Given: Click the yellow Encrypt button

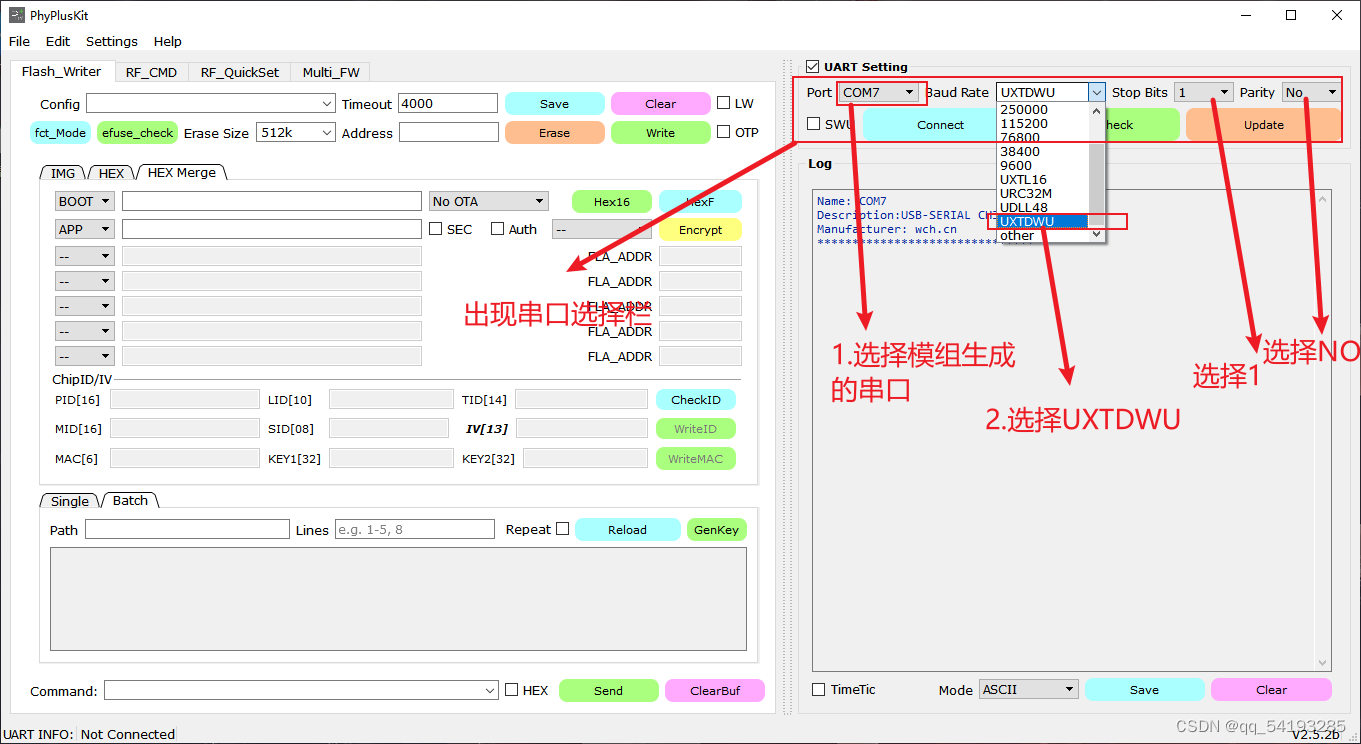Looking at the screenshot, I should pyautogui.click(x=700, y=229).
